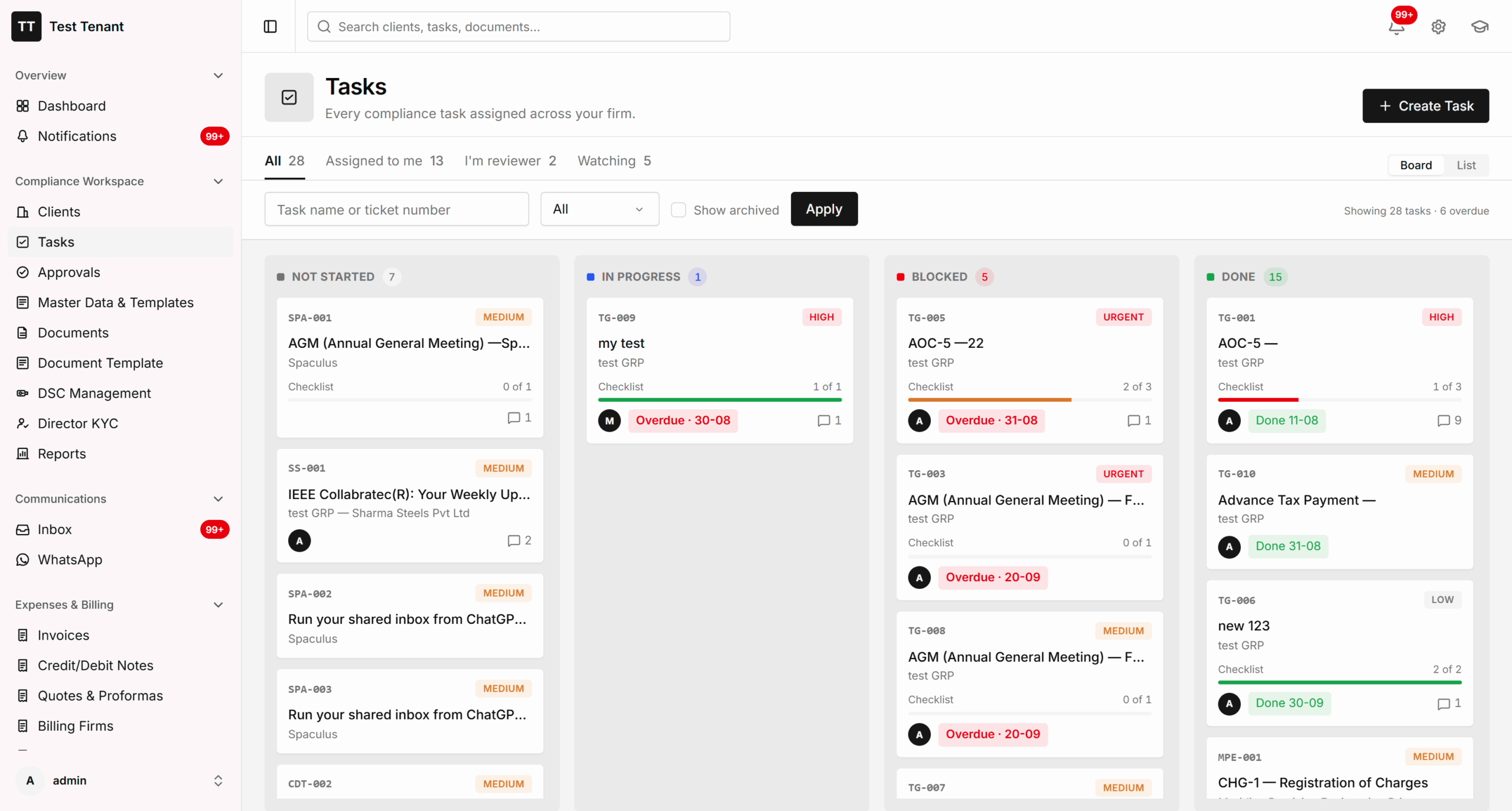Viewport: 1512px width, 811px height.
Task: Open DSC Management page
Action: pyautogui.click(x=120, y=393)
